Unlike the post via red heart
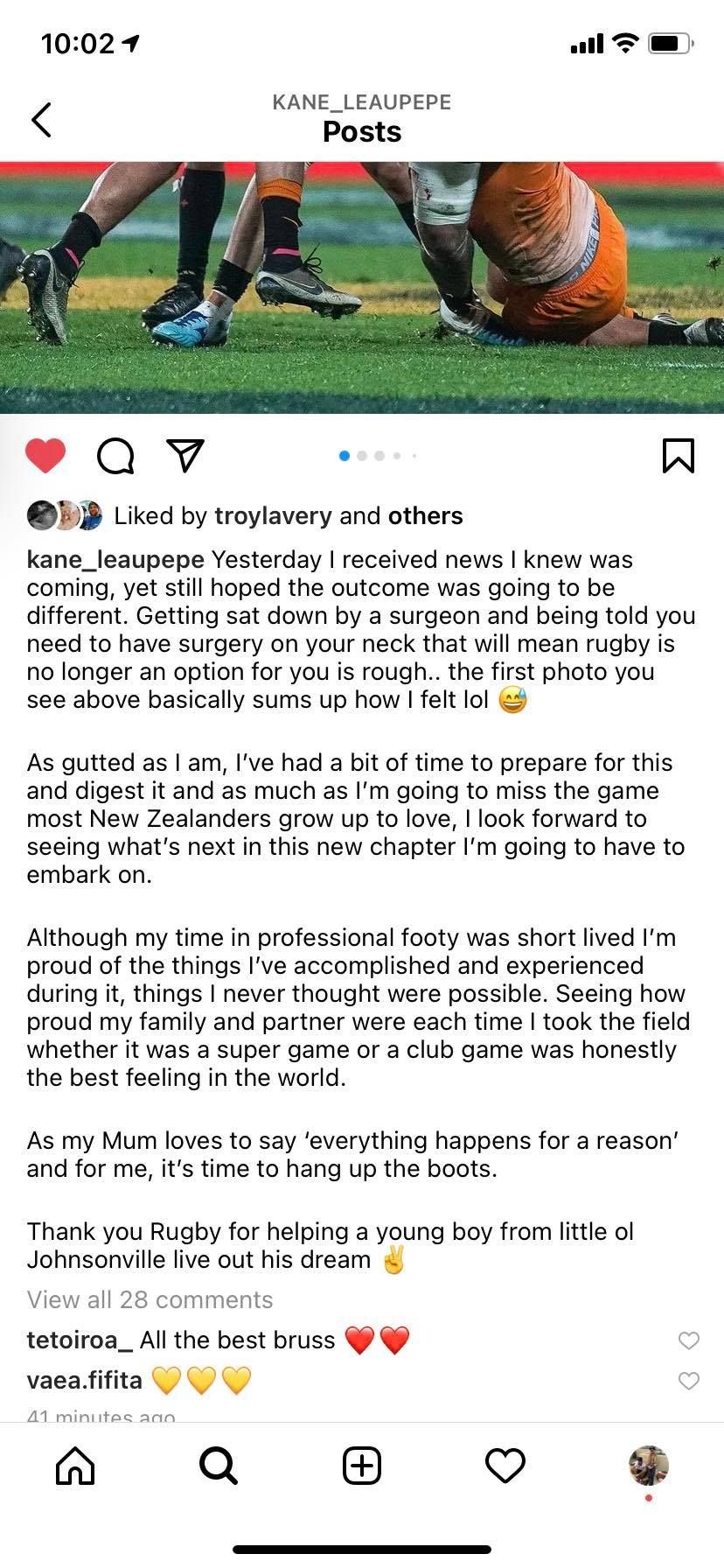The height and width of the screenshot is (1568, 724). click(x=45, y=455)
